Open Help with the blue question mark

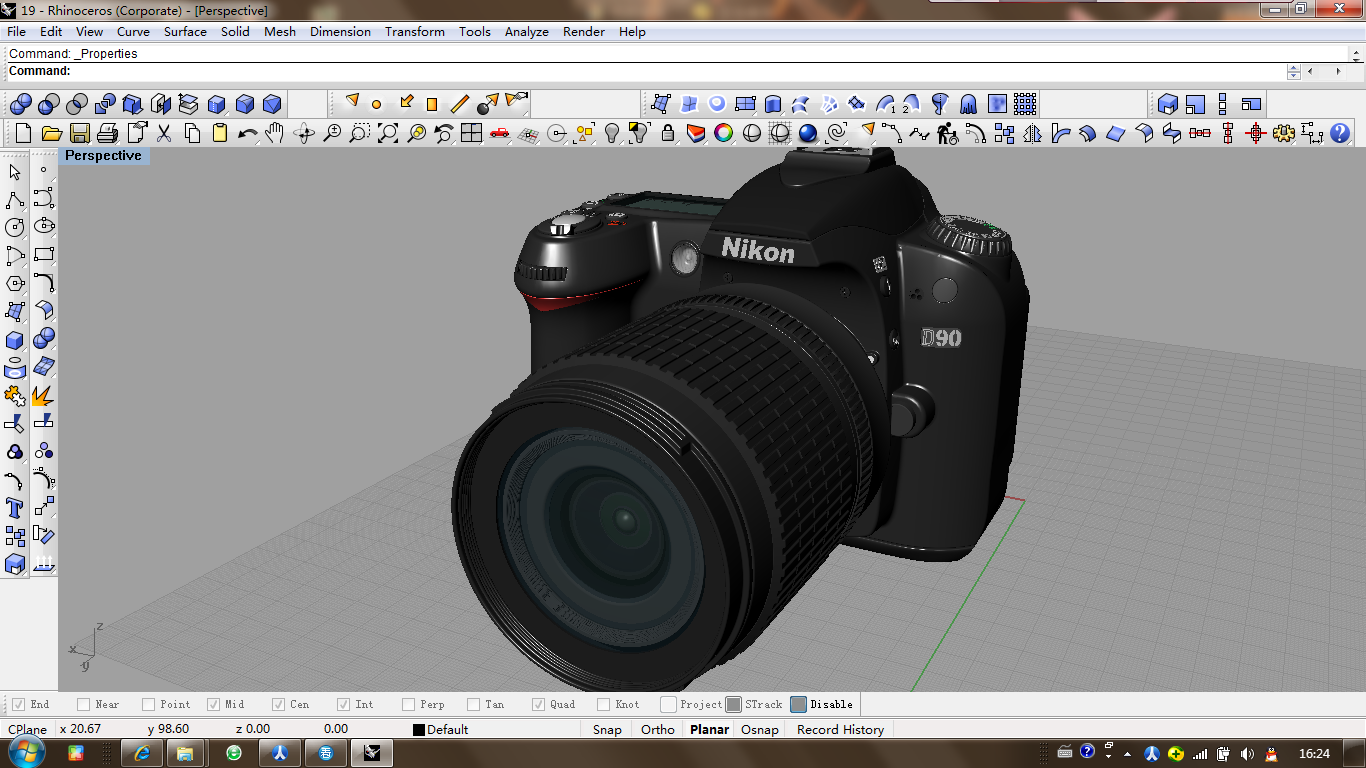click(x=1340, y=133)
